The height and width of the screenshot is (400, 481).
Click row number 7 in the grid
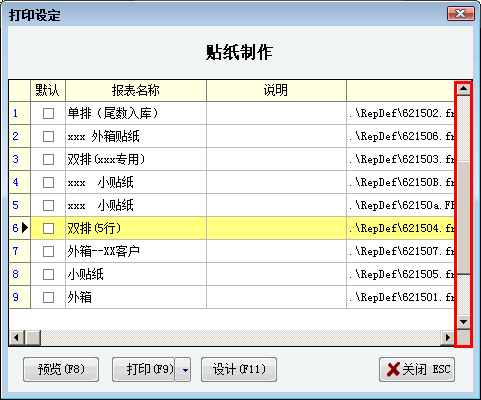[20, 251]
